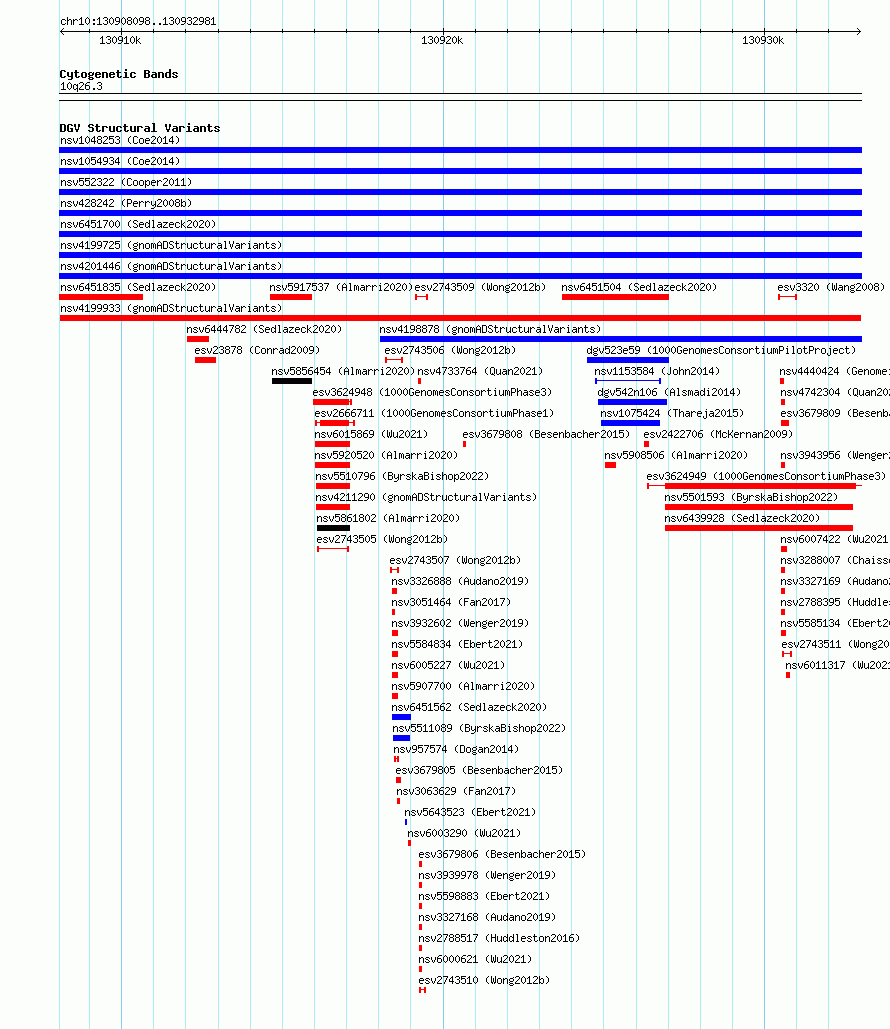The image size is (890, 1029).
Task: Open esv2743510 (Wong2012b) label
Action: tap(484, 980)
